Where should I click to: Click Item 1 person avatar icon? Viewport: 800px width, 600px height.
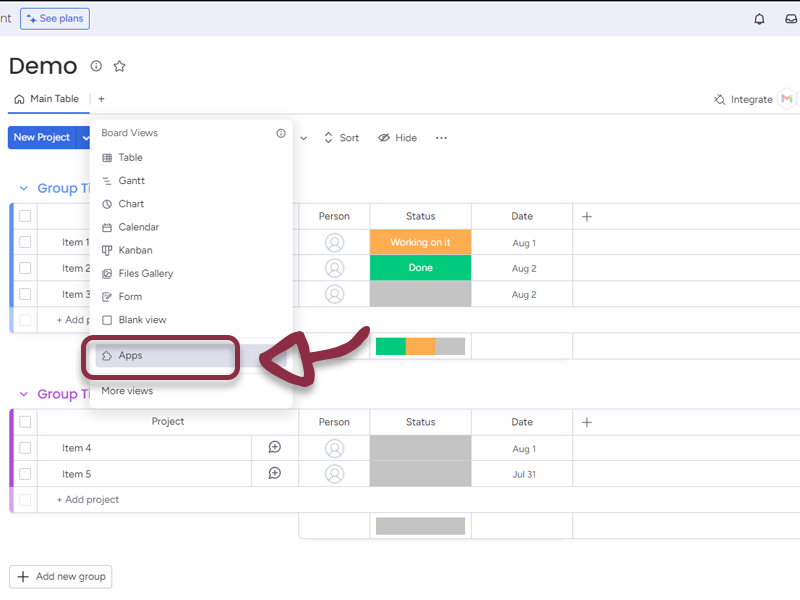pyautogui.click(x=334, y=243)
